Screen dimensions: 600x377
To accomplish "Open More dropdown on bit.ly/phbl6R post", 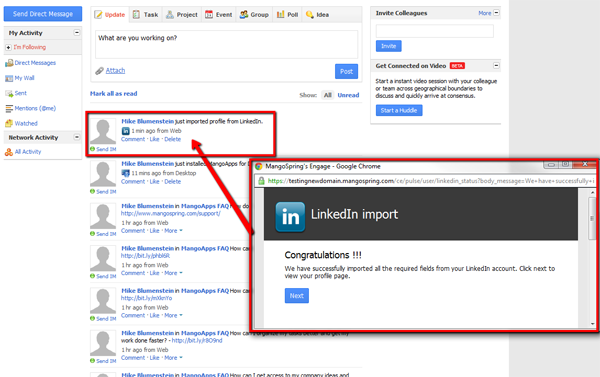I will [x=173, y=273].
